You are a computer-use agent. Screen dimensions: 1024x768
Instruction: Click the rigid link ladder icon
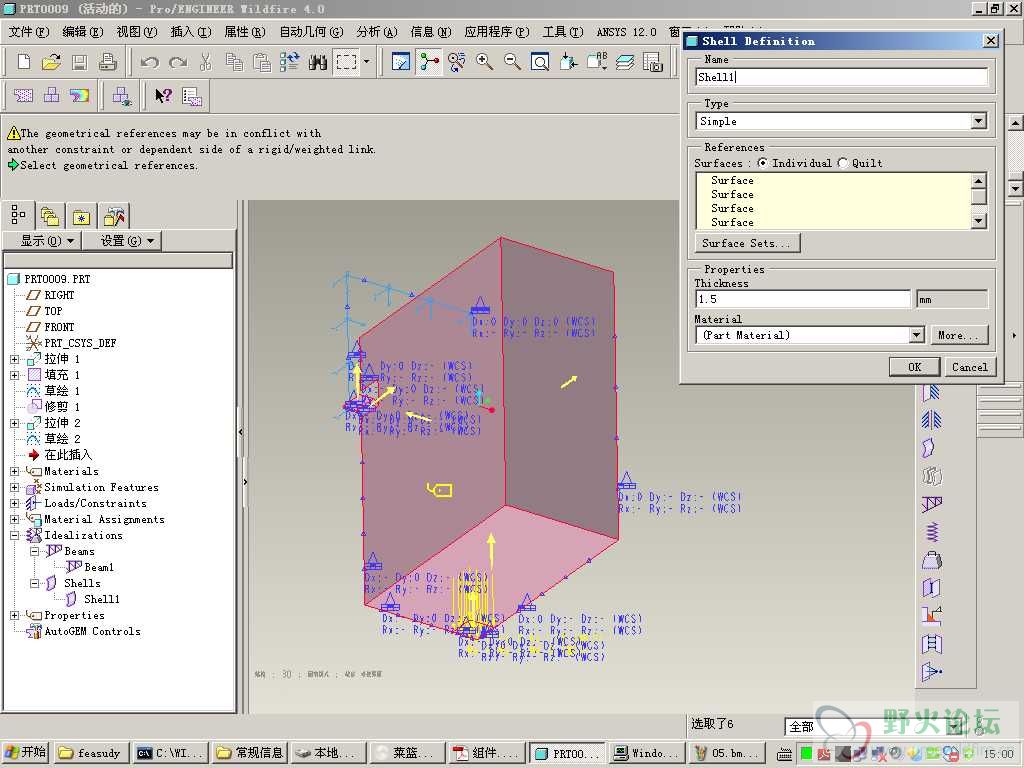(932, 644)
